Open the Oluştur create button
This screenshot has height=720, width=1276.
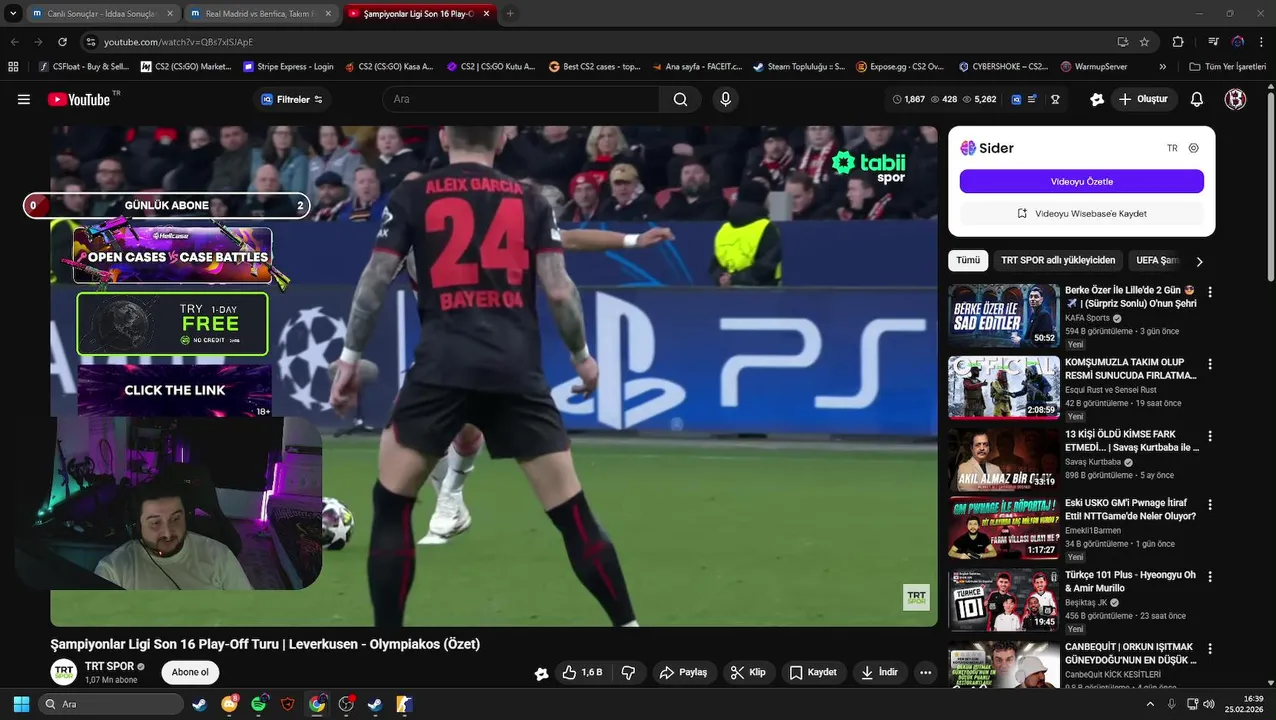coord(1144,99)
